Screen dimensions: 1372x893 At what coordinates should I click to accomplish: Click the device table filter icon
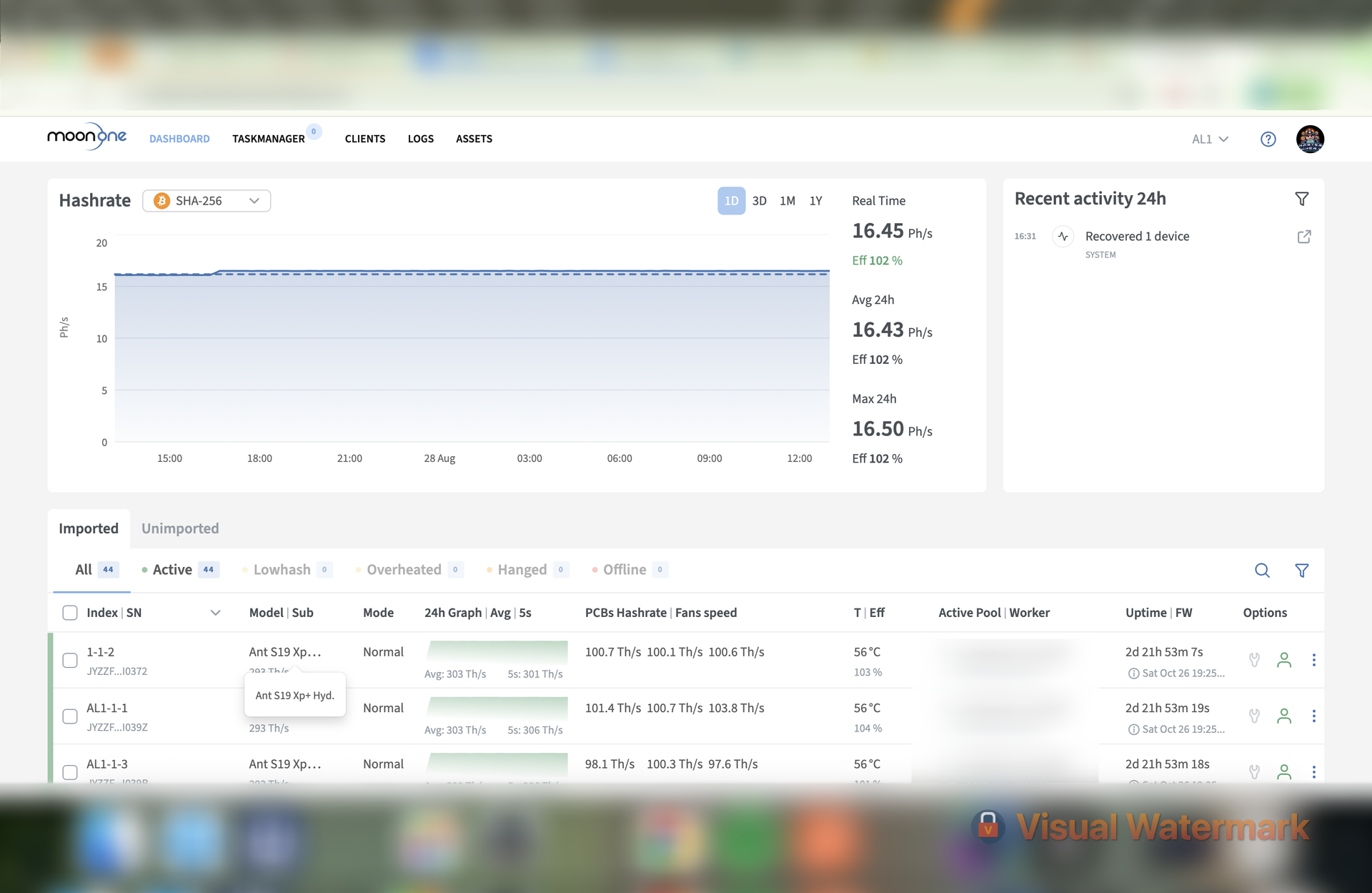point(1301,570)
